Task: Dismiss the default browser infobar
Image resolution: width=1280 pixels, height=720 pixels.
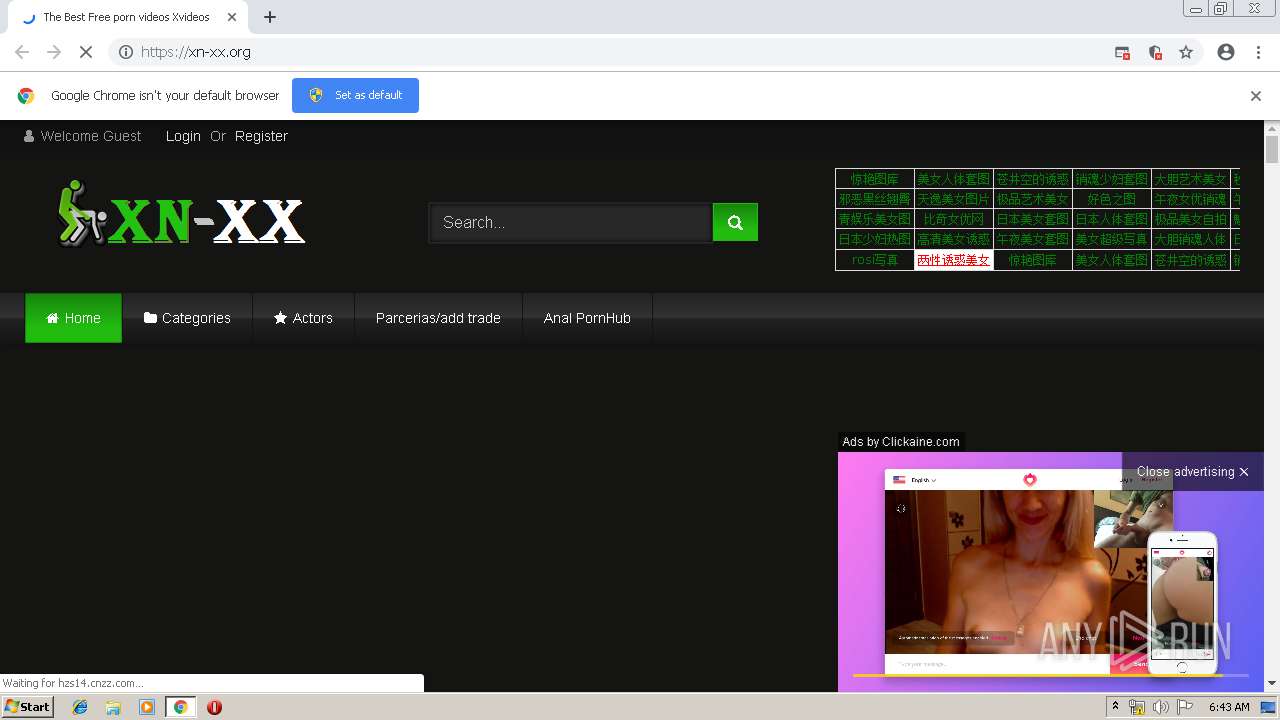Action: pos(1255,96)
